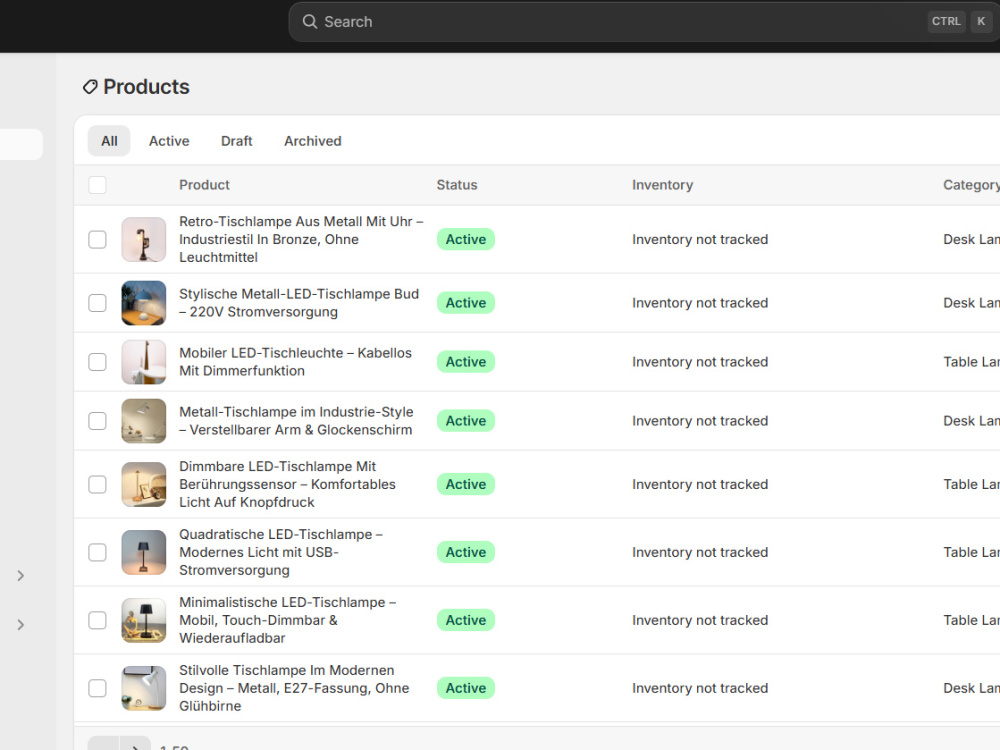1000x750 pixels.
Task: Expand the lower sidebar chevron
Action: [x=20, y=625]
